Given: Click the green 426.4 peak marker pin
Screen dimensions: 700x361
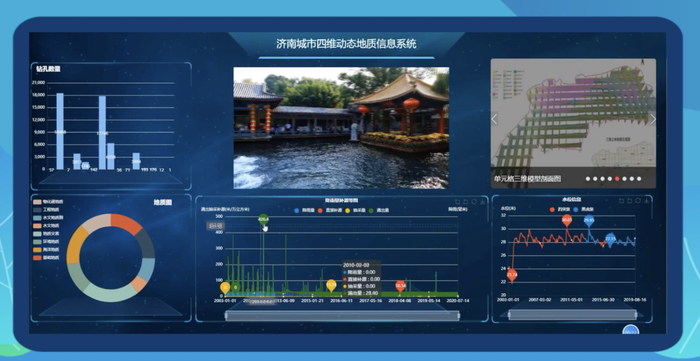Looking at the screenshot, I should tap(263, 220).
